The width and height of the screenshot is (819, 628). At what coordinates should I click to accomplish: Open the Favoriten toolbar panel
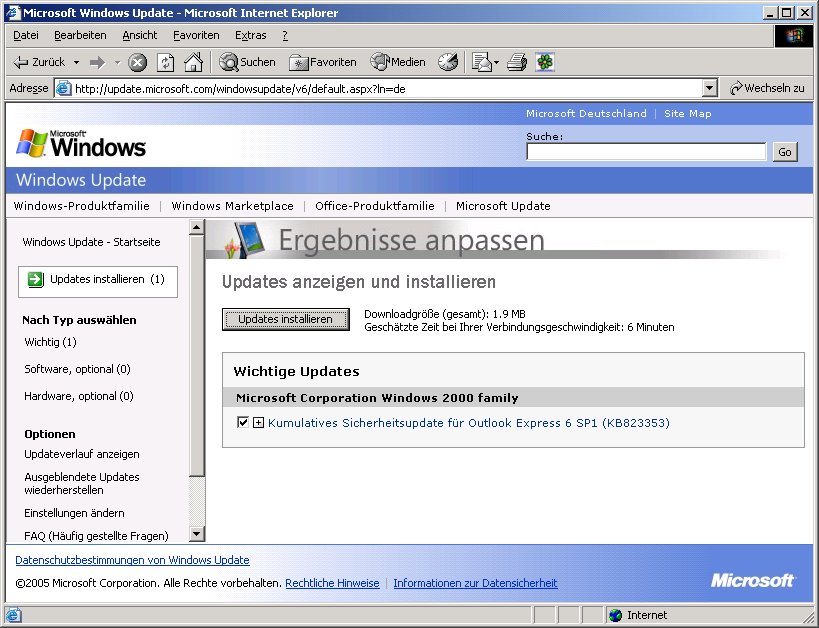coord(323,62)
